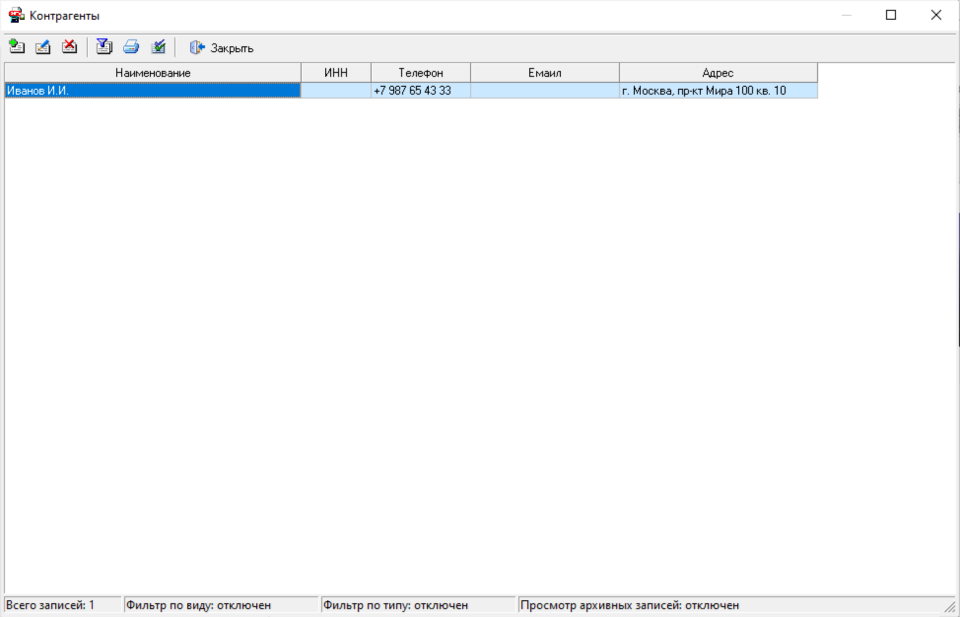Click the Емаил column header

[545, 73]
